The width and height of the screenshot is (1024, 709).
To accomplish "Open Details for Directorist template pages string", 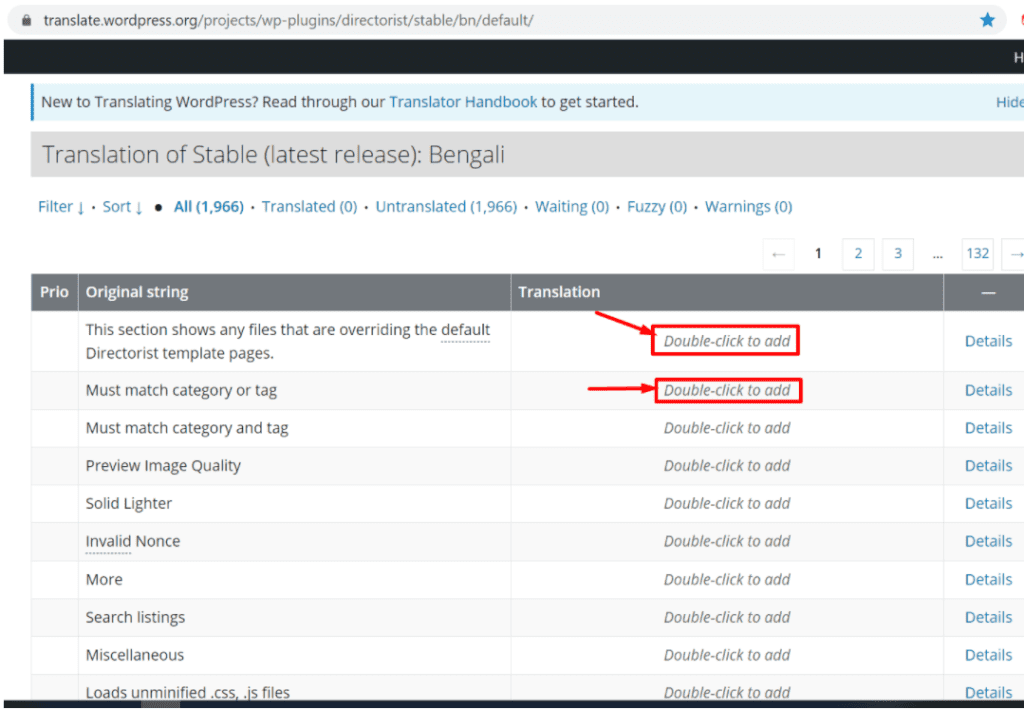I will (988, 341).
